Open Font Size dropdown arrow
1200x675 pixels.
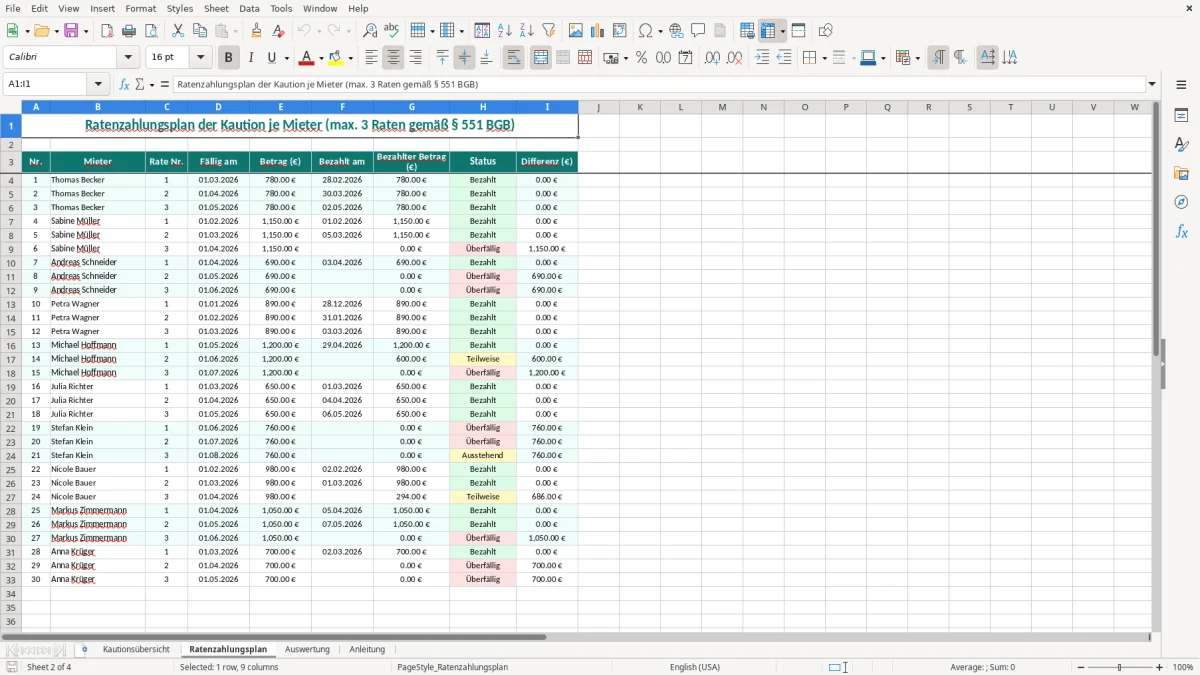pyautogui.click(x=201, y=58)
